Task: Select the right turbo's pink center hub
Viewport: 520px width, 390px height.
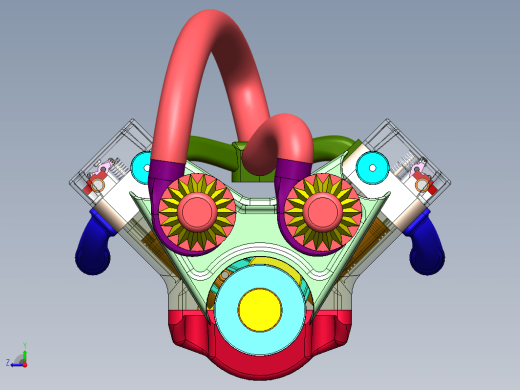Action: tap(323, 212)
